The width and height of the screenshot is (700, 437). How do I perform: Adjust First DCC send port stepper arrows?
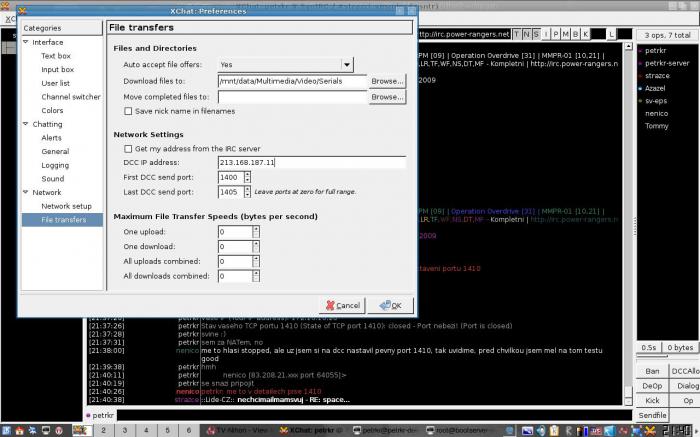247,177
